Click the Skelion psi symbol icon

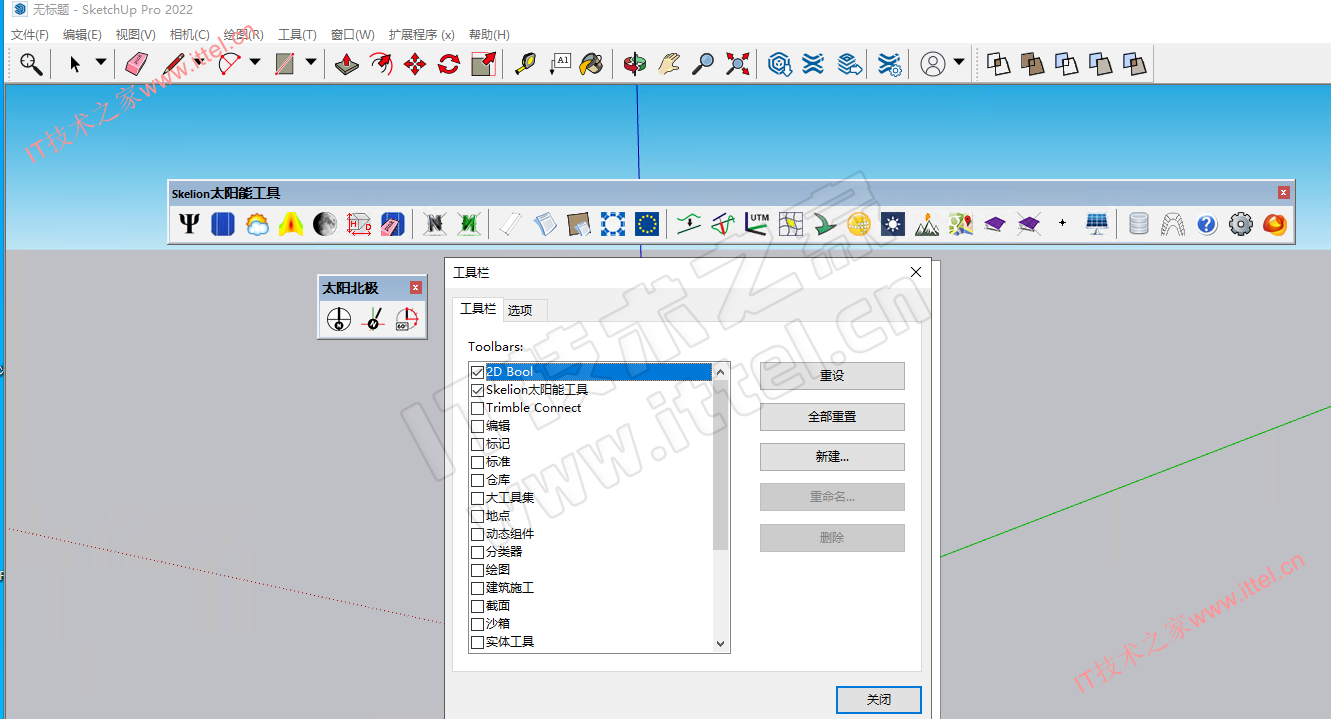[189, 224]
